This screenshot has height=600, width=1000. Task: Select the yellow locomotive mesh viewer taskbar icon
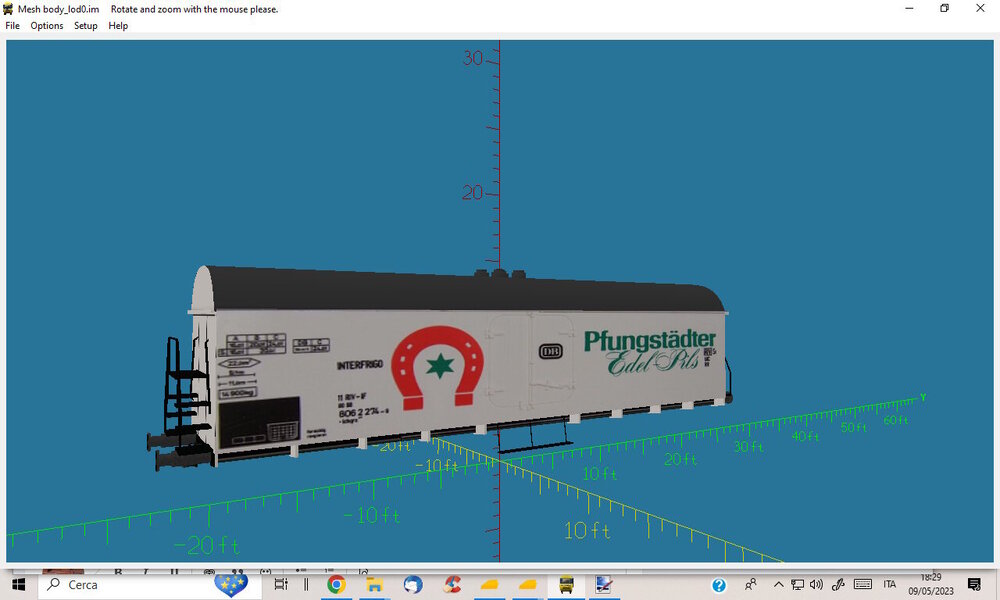566,584
